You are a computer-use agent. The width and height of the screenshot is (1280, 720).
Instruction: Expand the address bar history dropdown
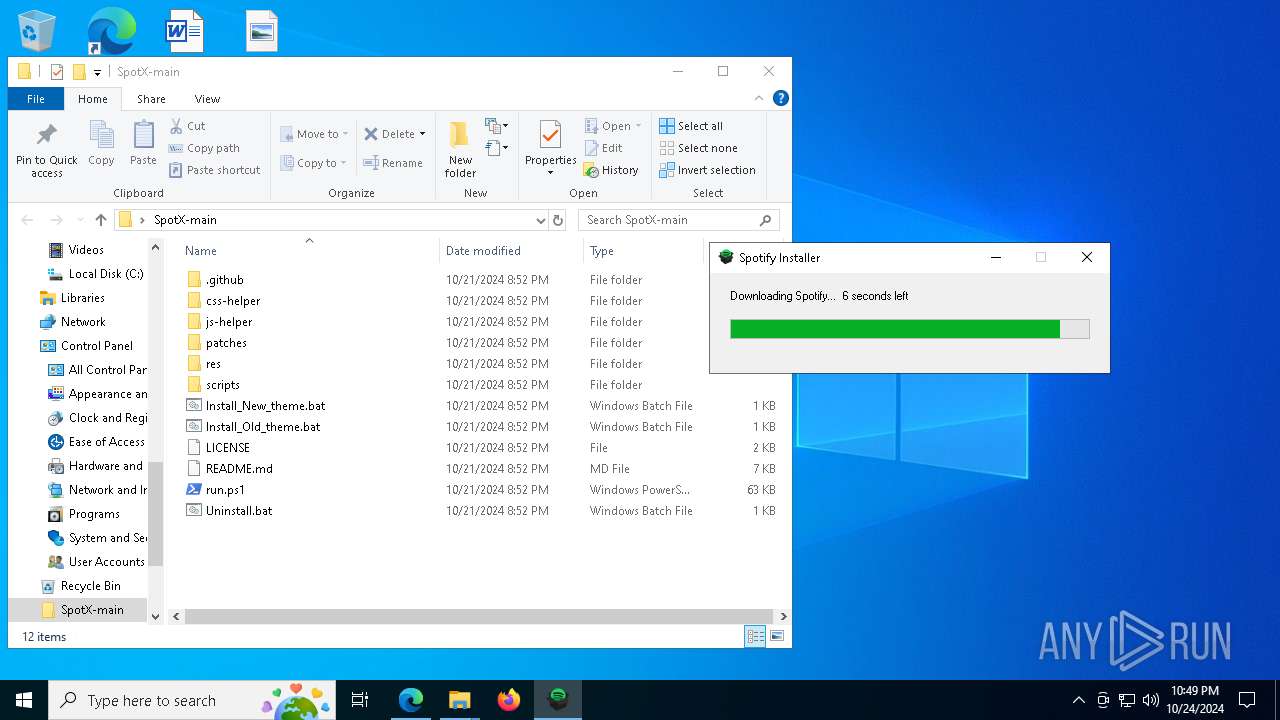click(x=541, y=220)
